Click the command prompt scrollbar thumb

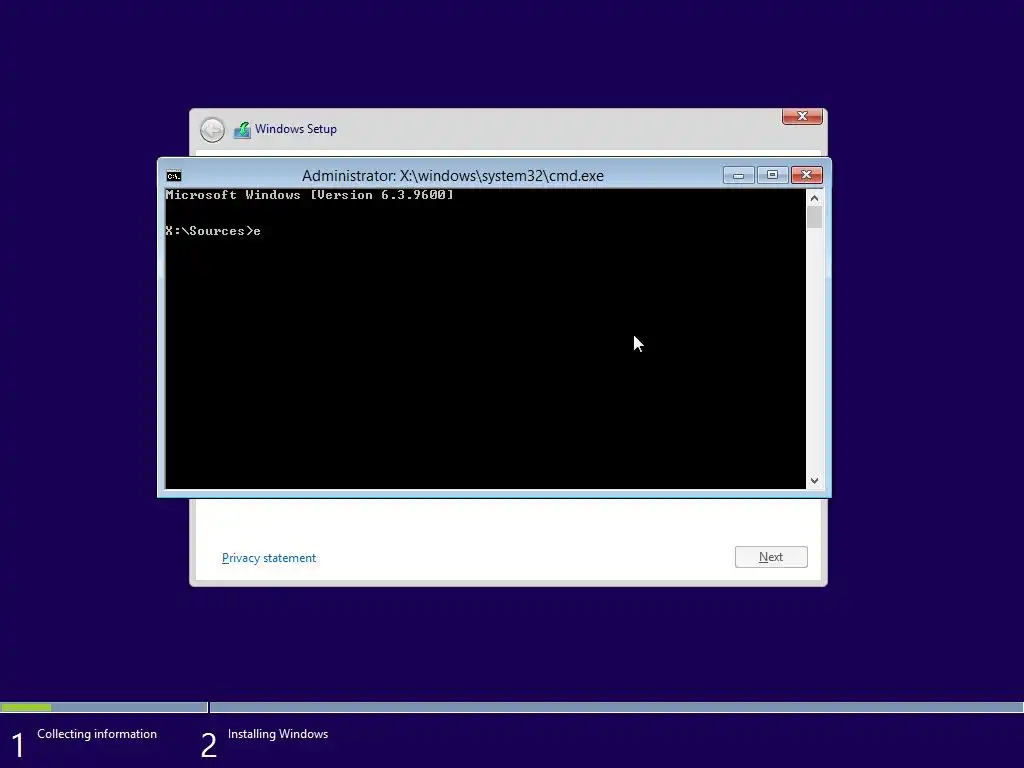(x=814, y=217)
